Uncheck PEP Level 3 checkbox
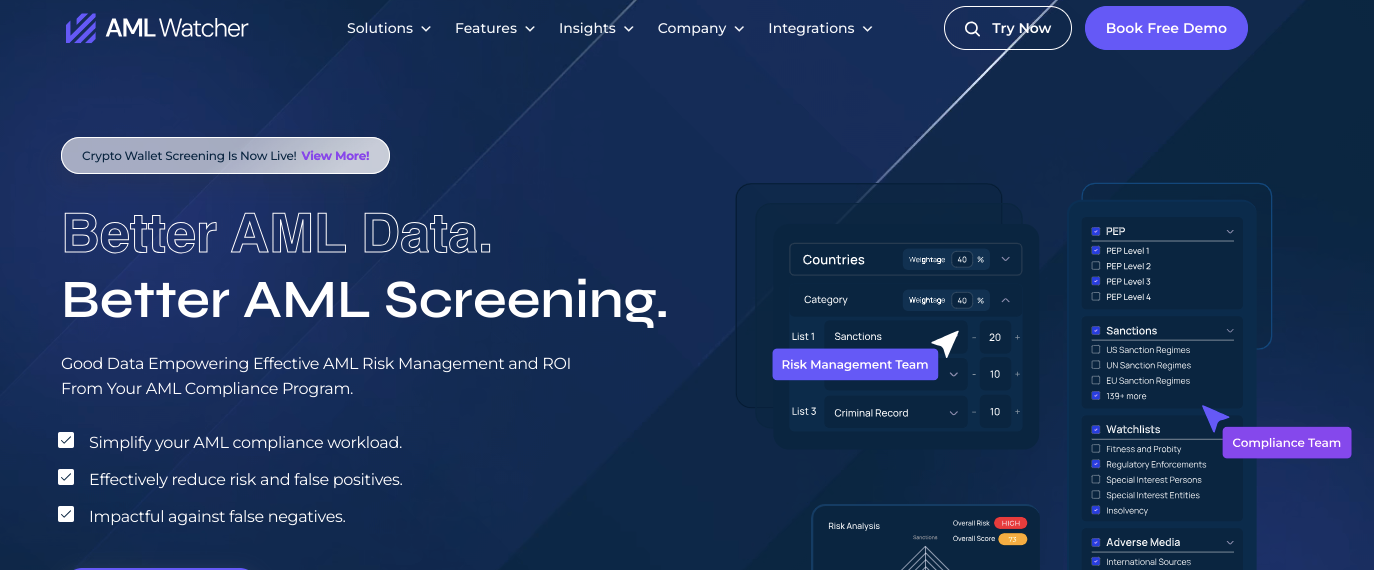 [1096, 282]
